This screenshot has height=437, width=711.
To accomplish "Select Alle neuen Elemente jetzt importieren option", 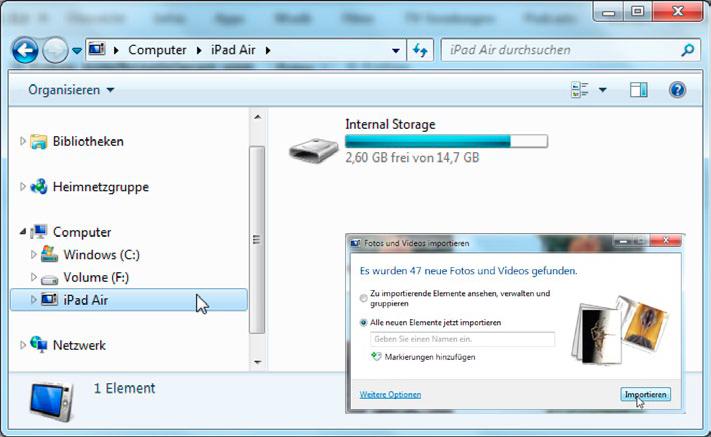I will 363,323.
